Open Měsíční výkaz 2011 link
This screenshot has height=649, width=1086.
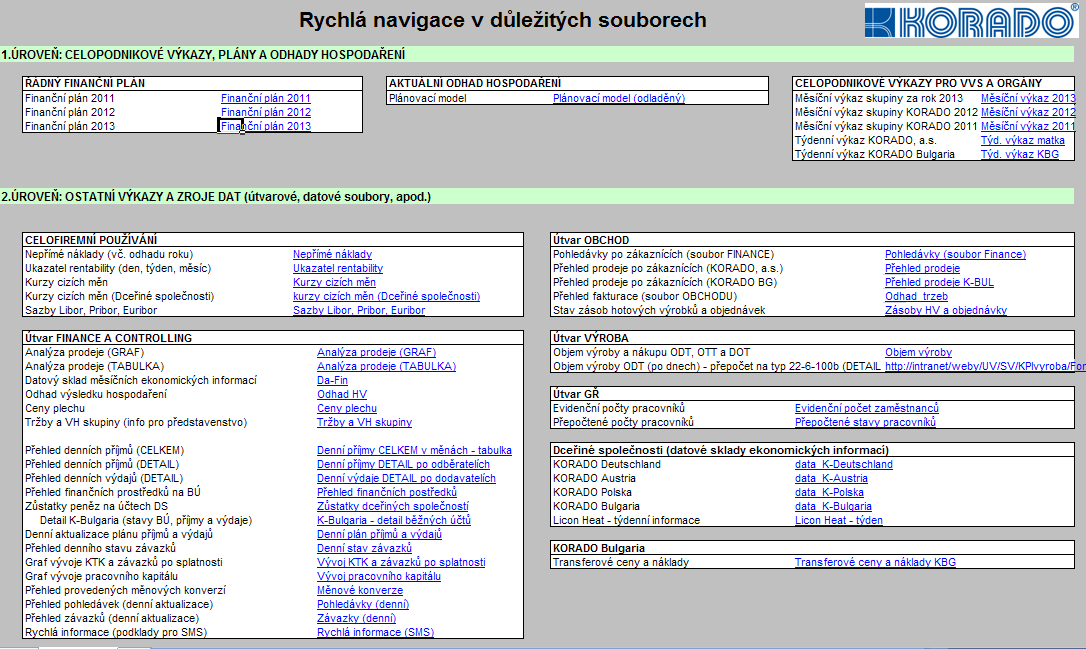coord(1028,126)
